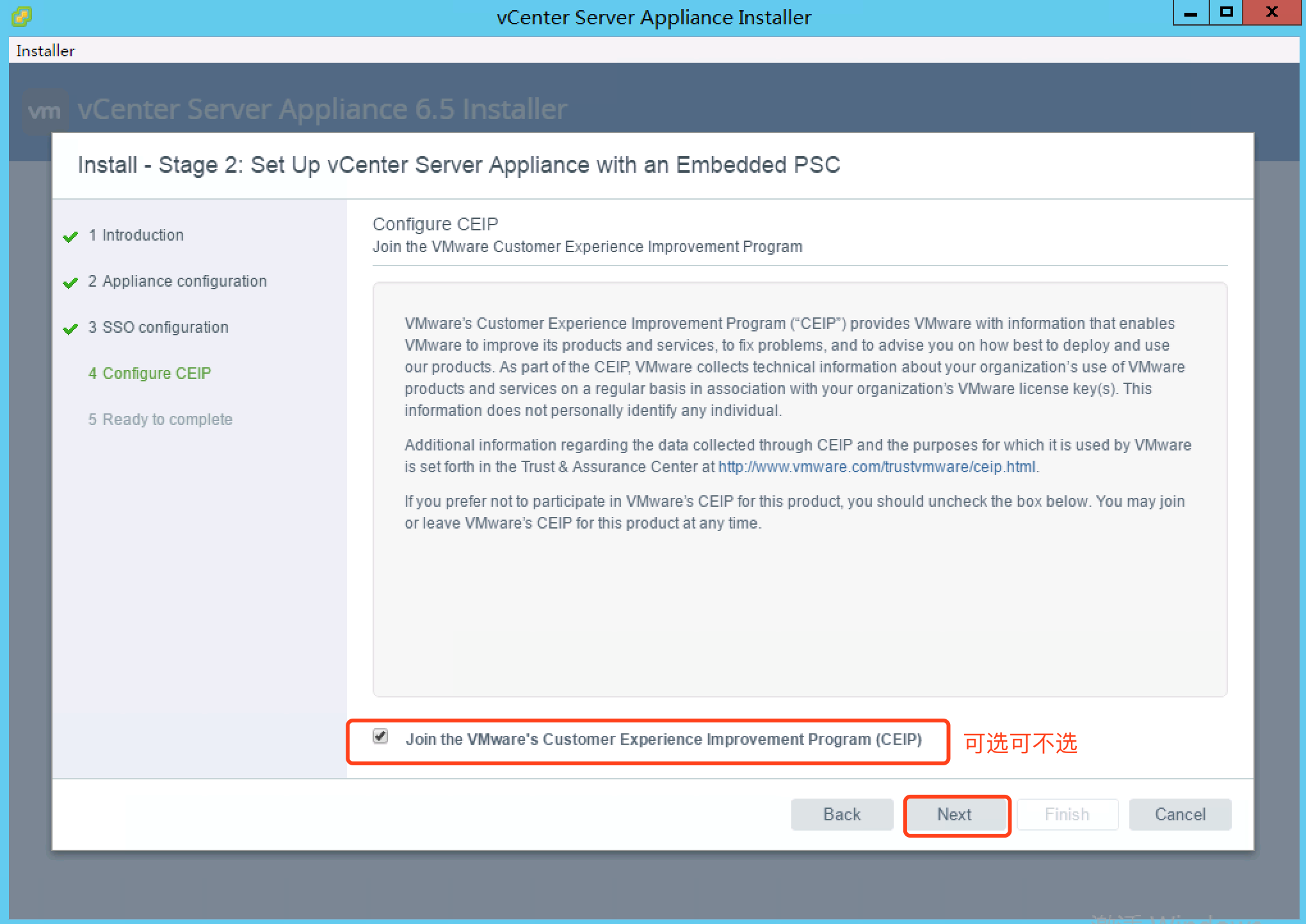Click the Join CEIP checkbox label text
Image resolution: width=1306 pixels, height=924 pixels.
(664, 740)
